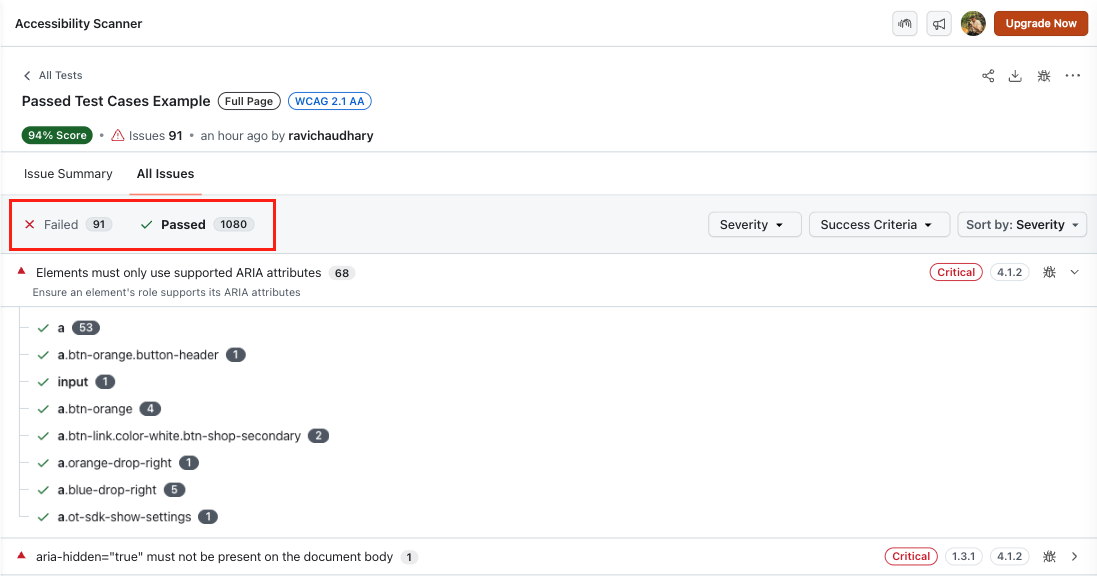Screen dimensions: 1097x576
Task: Click the 94% Score badge
Action: coord(57,135)
